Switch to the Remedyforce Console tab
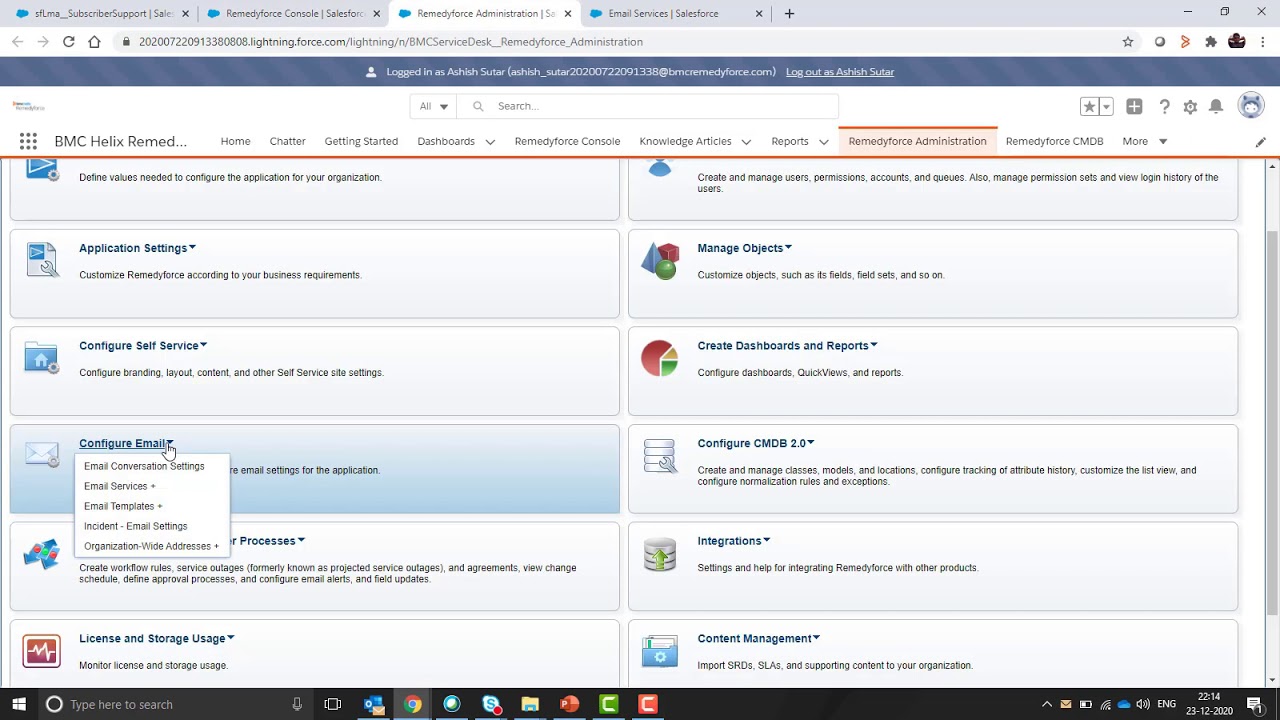Screen dimensions: 1280x720 pyautogui.click(x=567, y=141)
